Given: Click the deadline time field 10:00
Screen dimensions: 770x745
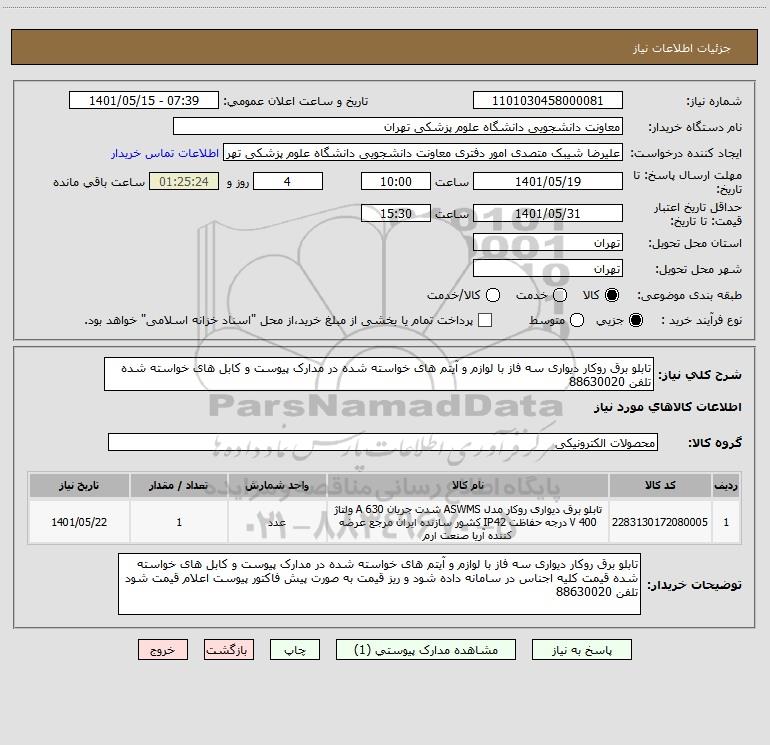Looking at the screenshot, I should point(396,181).
